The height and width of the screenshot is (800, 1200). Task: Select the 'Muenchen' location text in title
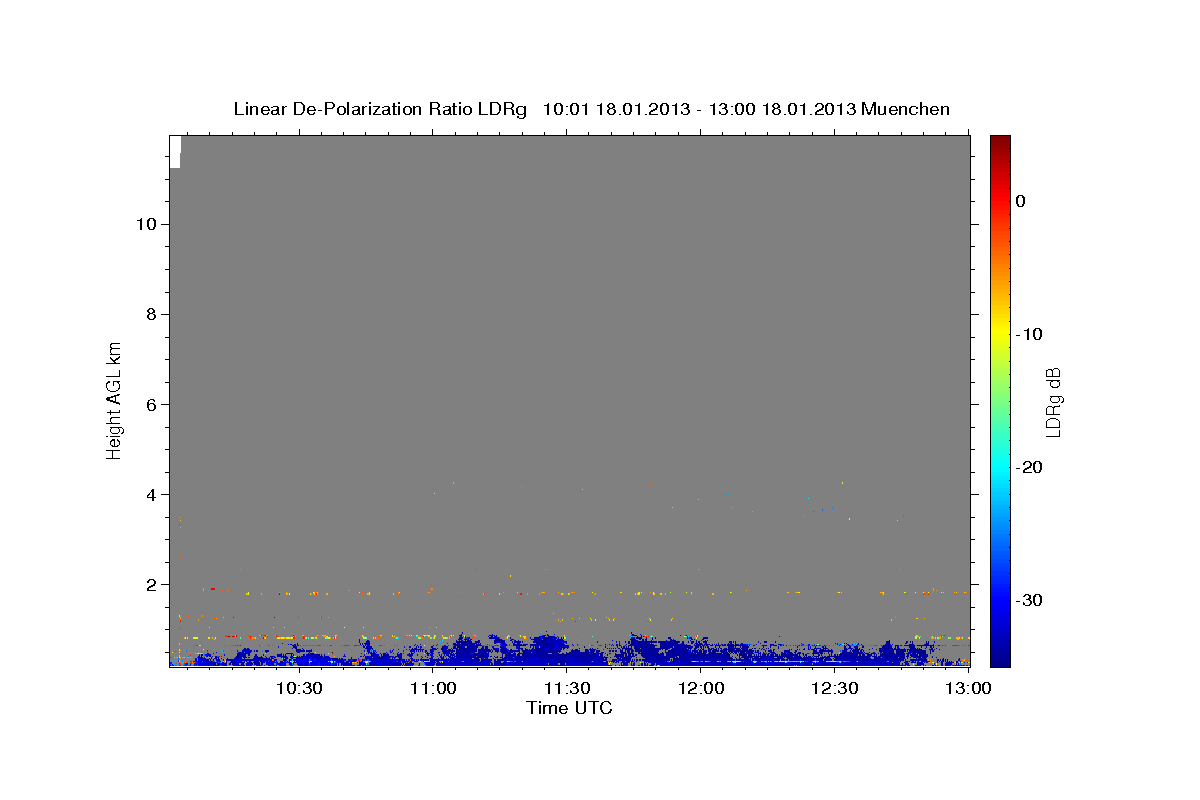coord(906,109)
